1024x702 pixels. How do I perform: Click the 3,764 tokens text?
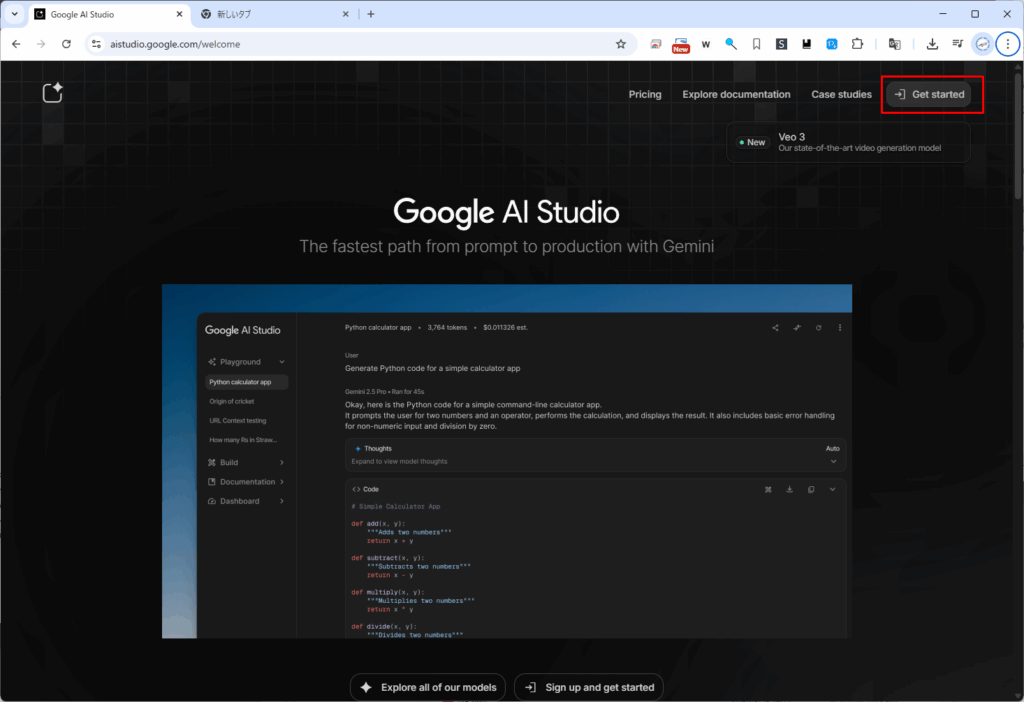pos(447,328)
